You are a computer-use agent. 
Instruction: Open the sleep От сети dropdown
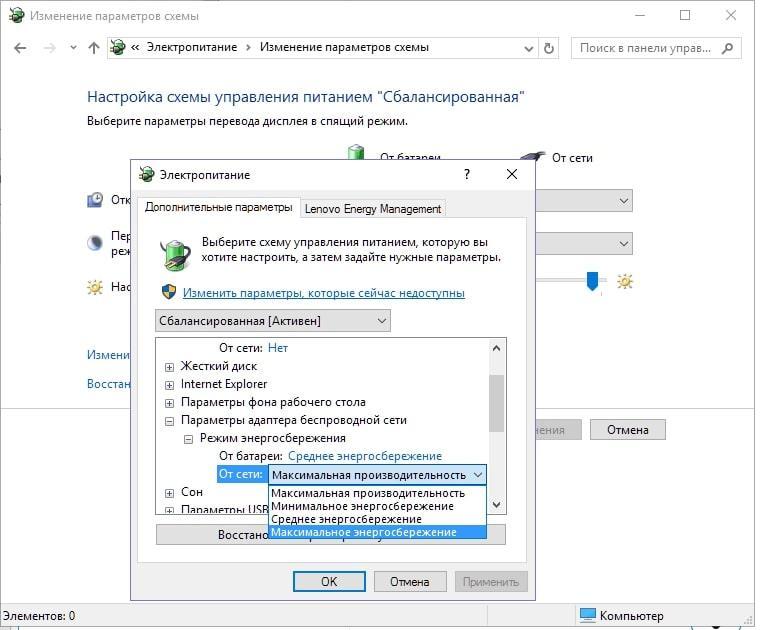pos(584,243)
